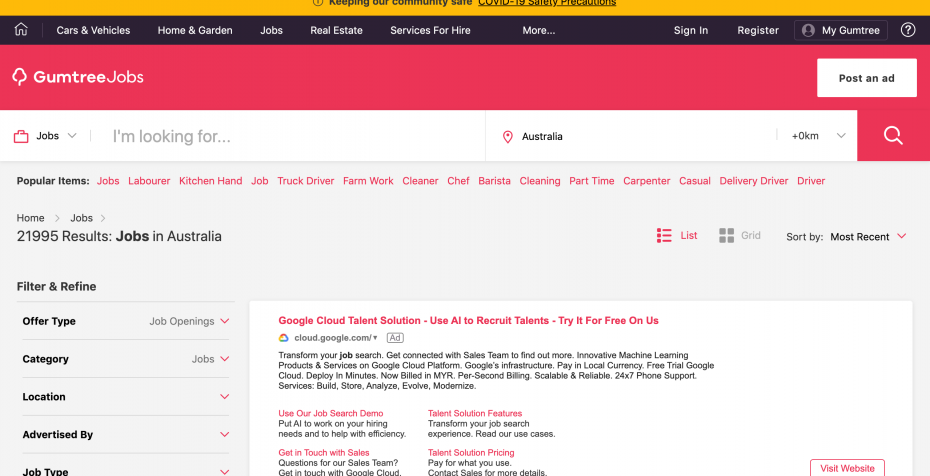Viewport: 930px width, 476px height.
Task: Select popular item Casual
Action: [x=695, y=181]
